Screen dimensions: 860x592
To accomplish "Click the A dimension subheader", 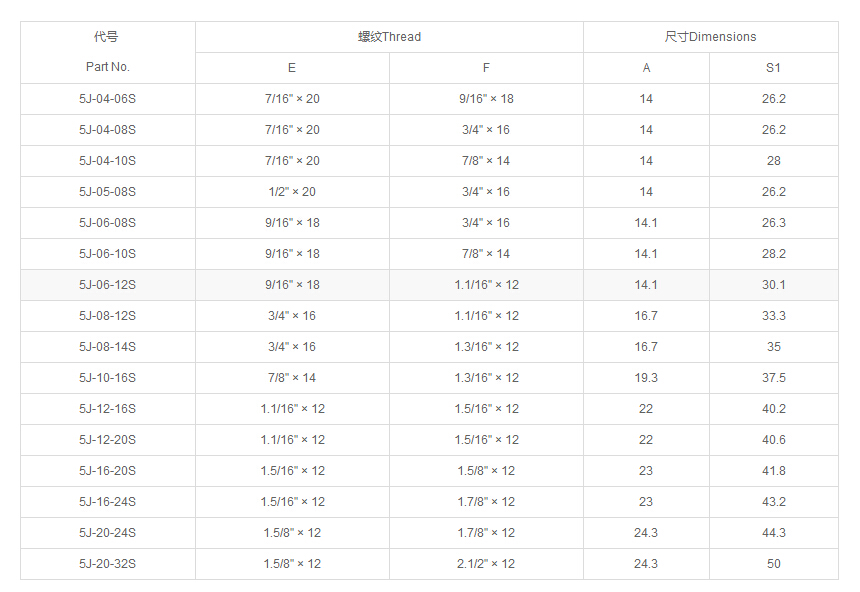I will click(x=646, y=68).
